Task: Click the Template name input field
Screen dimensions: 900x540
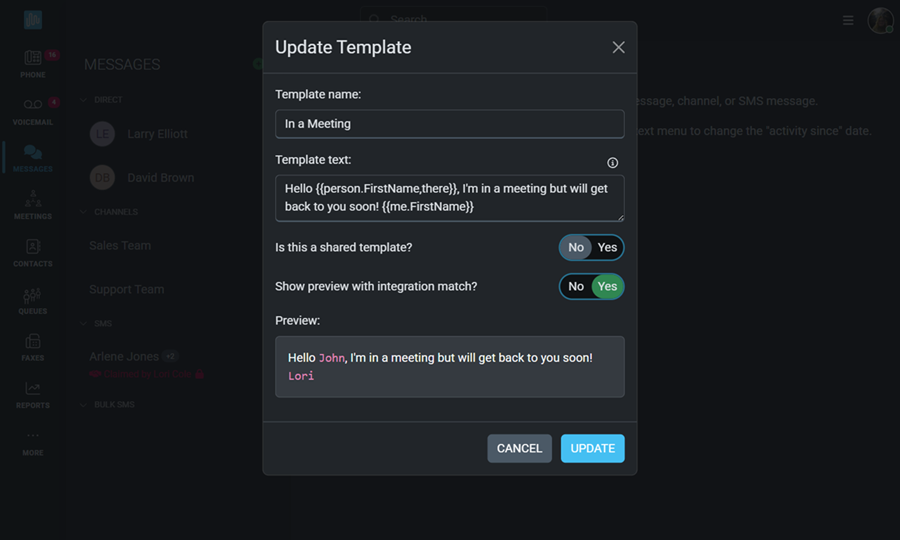Action: pyautogui.click(x=449, y=124)
